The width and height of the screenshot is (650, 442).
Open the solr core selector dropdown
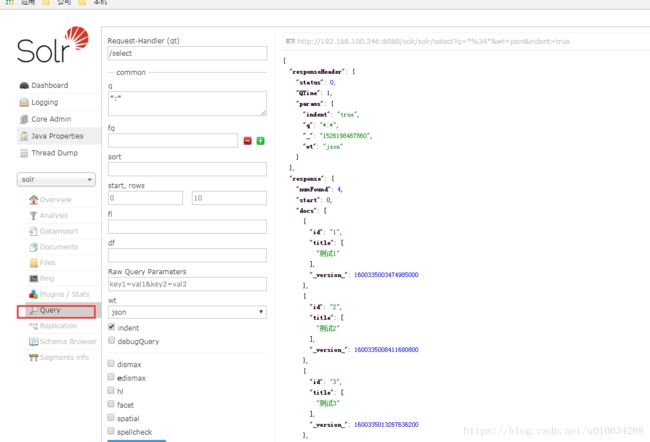(56, 180)
